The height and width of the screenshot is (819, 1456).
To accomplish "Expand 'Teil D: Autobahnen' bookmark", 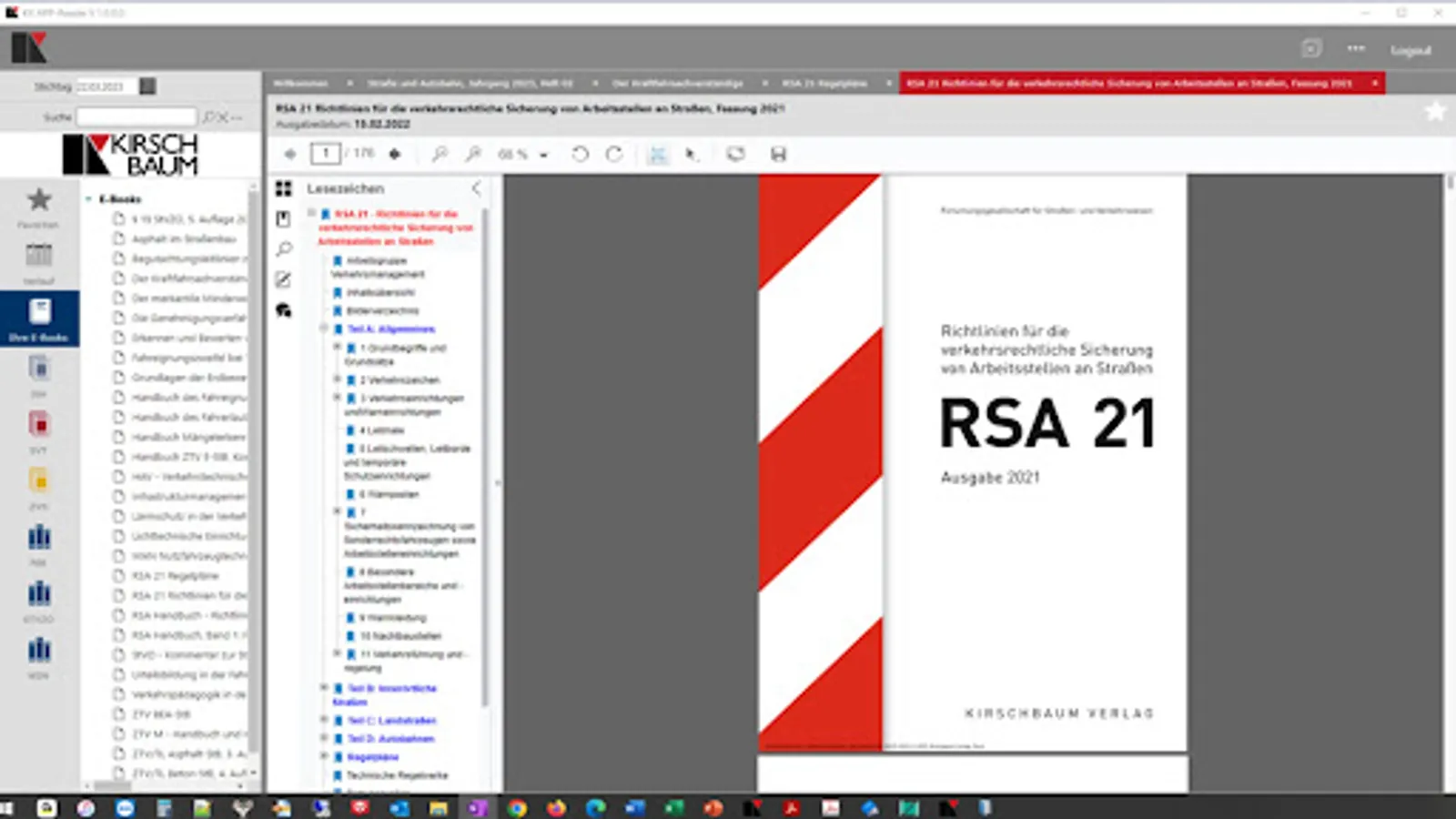I will 324,737.
